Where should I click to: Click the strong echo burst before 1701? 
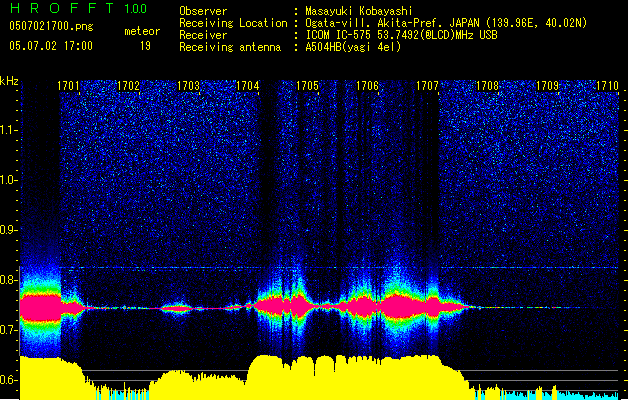pos(41,308)
